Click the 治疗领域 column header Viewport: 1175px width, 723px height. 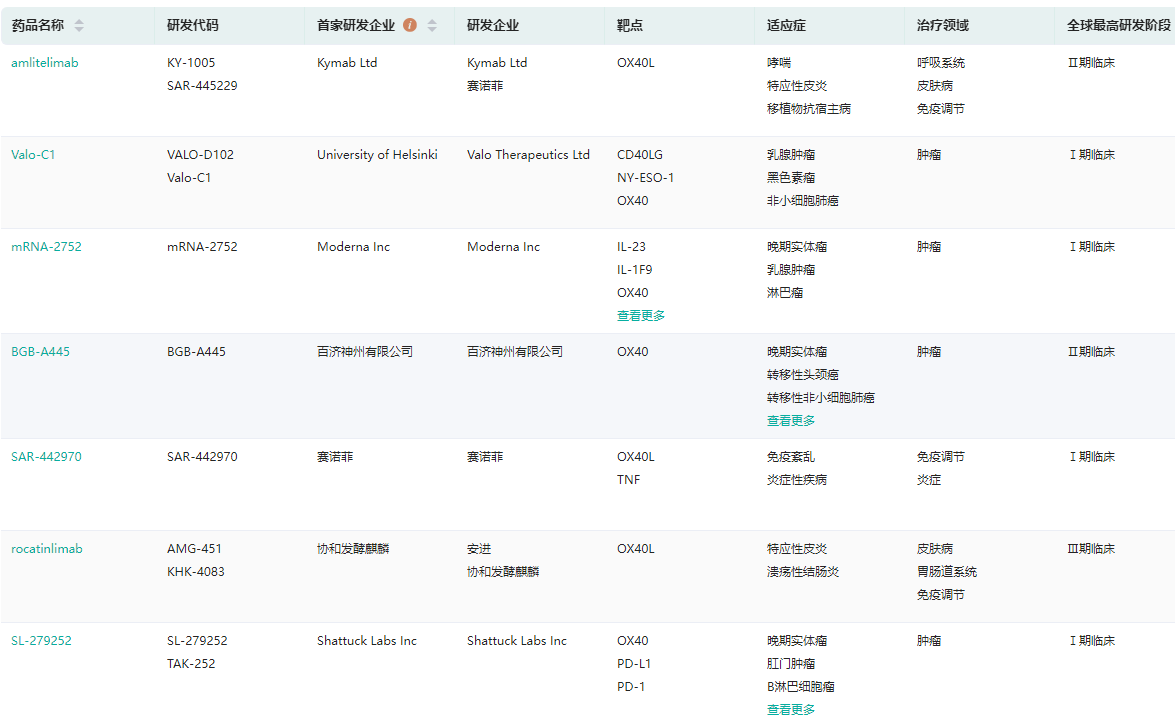point(943,25)
